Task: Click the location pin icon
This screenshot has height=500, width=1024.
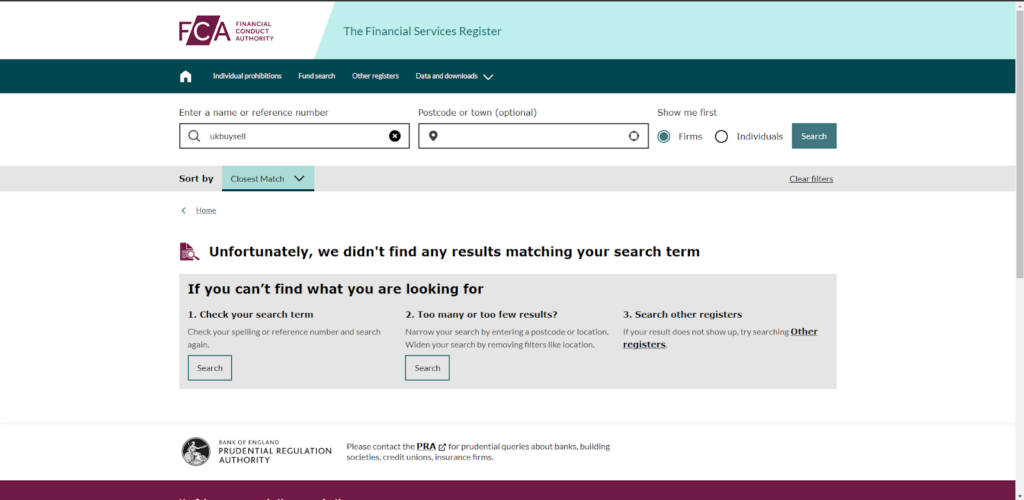Action: click(433, 136)
